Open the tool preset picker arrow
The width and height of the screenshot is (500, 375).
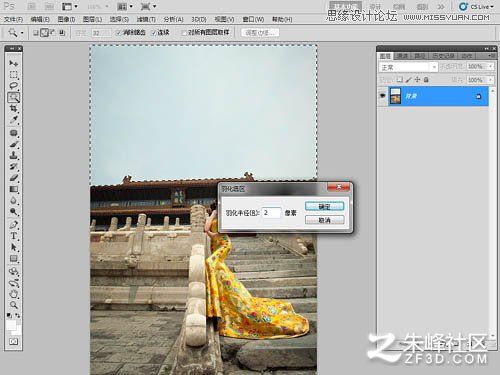tap(22, 33)
